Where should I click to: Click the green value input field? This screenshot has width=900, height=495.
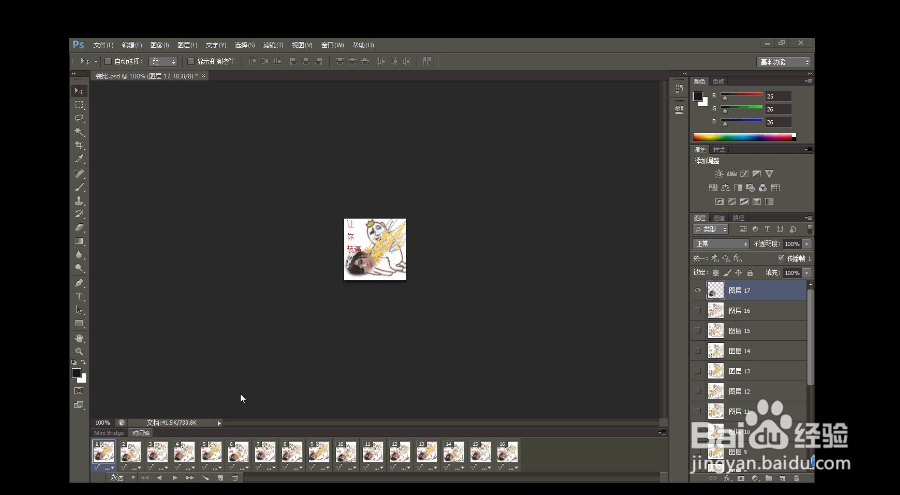pyautogui.click(x=778, y=109)
